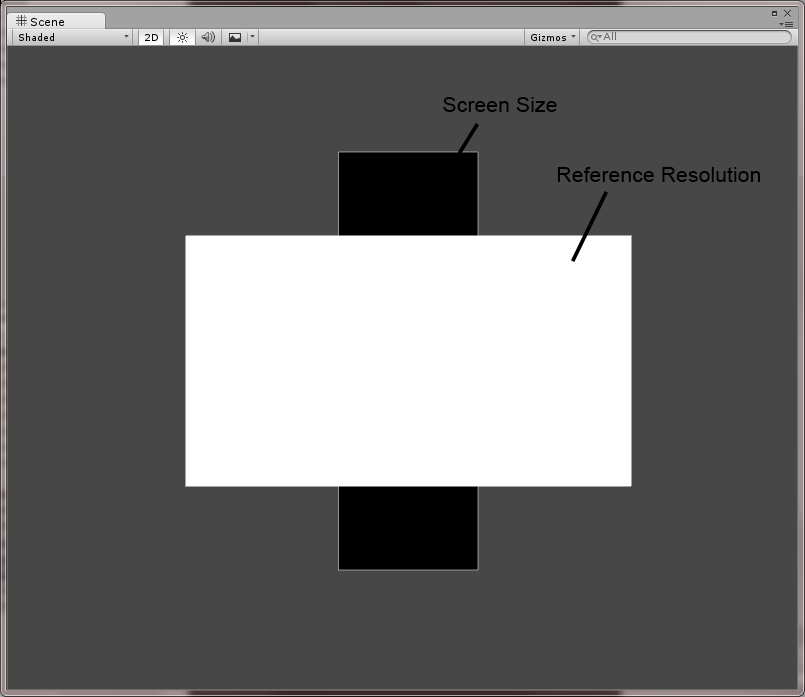Open the Shaded draw mode dropdown
This screenshot has height=697, width=805.
[72, 37]
